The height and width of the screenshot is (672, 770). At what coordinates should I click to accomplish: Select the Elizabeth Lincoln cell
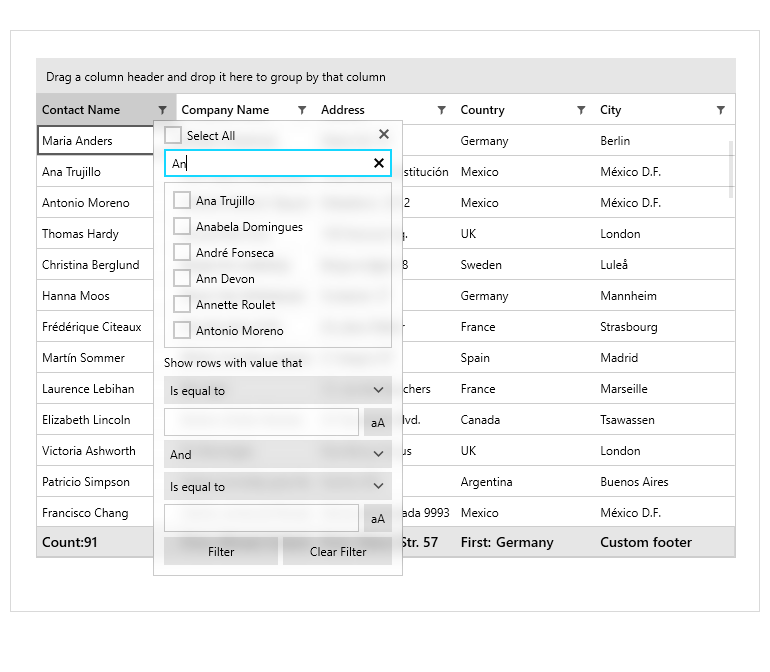(96, 419)
